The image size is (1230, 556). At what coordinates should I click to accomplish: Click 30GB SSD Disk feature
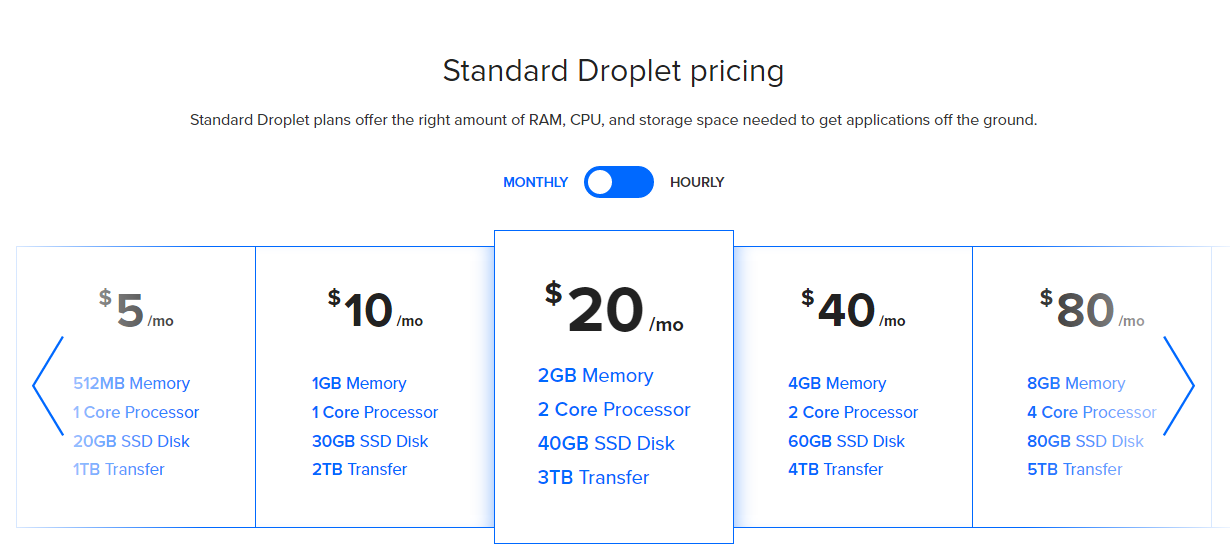point(370,441)
